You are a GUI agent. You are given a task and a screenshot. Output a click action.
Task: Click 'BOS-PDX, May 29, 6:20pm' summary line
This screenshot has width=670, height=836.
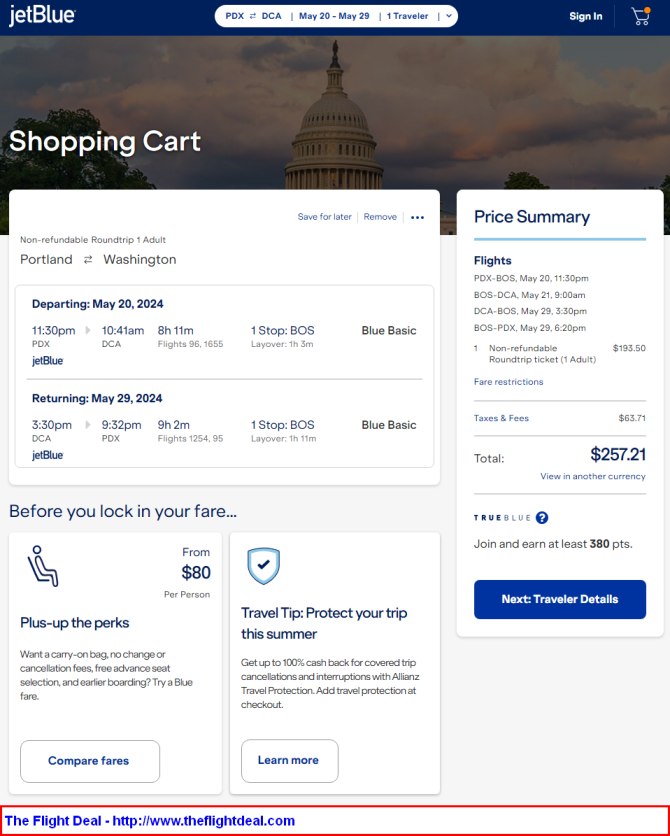530,328
